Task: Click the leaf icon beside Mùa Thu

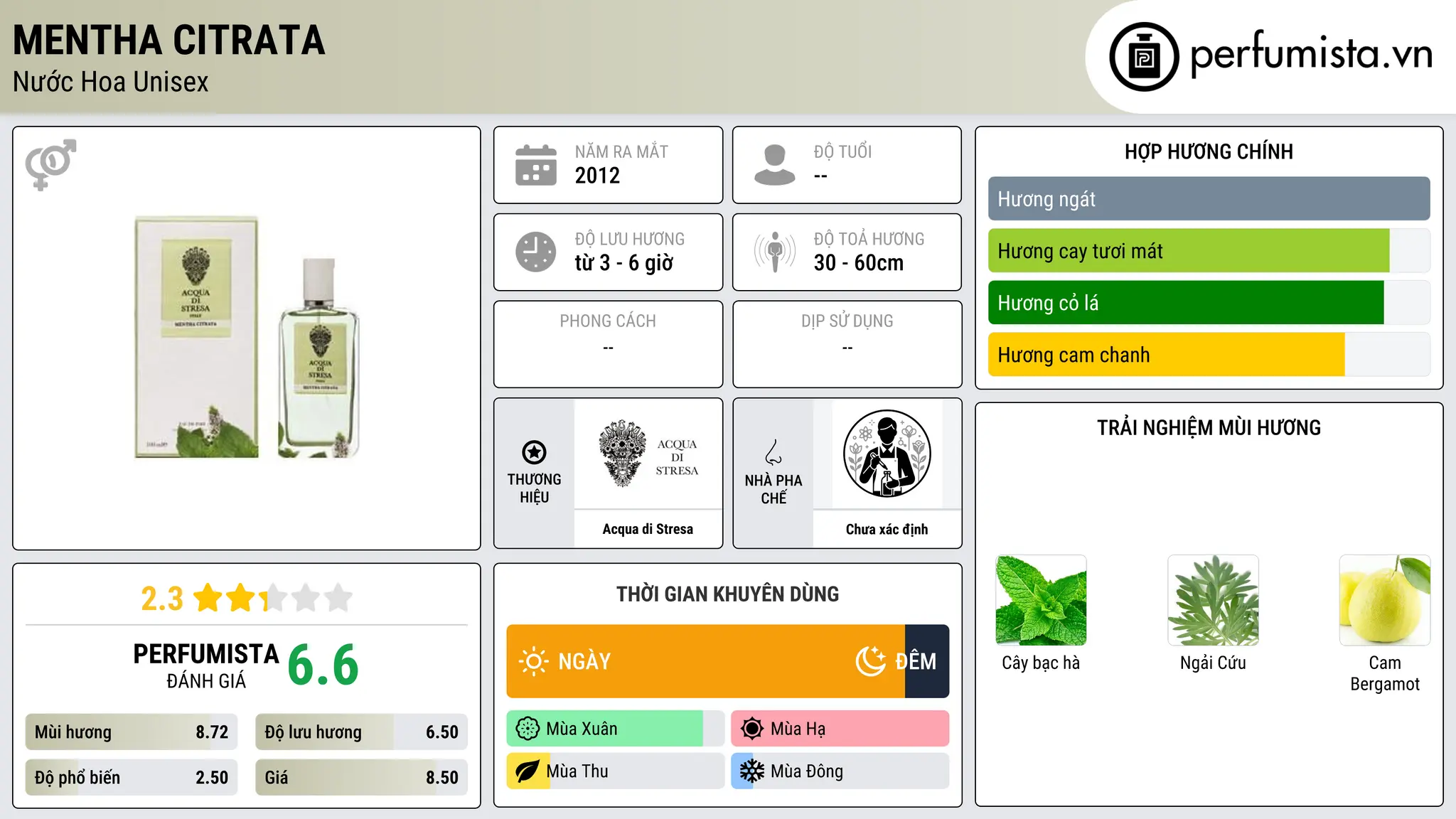Action: coord(528,771)
